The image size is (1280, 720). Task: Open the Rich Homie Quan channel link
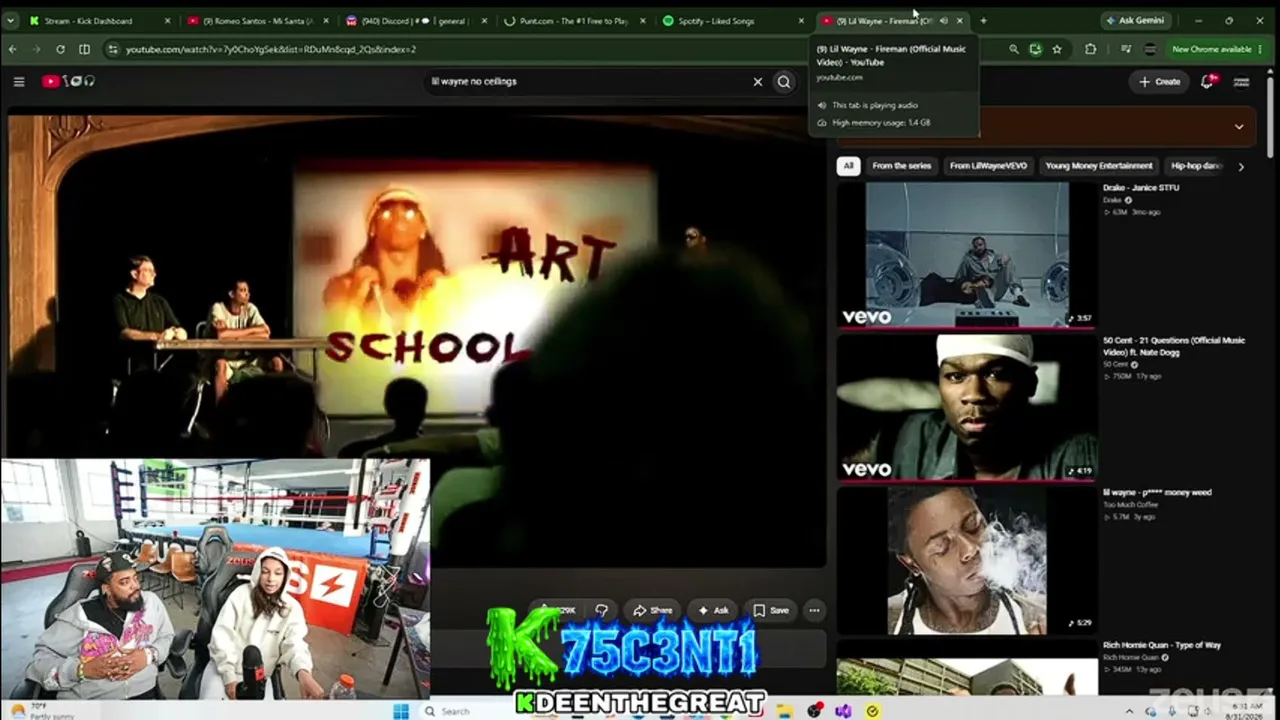point(1130,657)
